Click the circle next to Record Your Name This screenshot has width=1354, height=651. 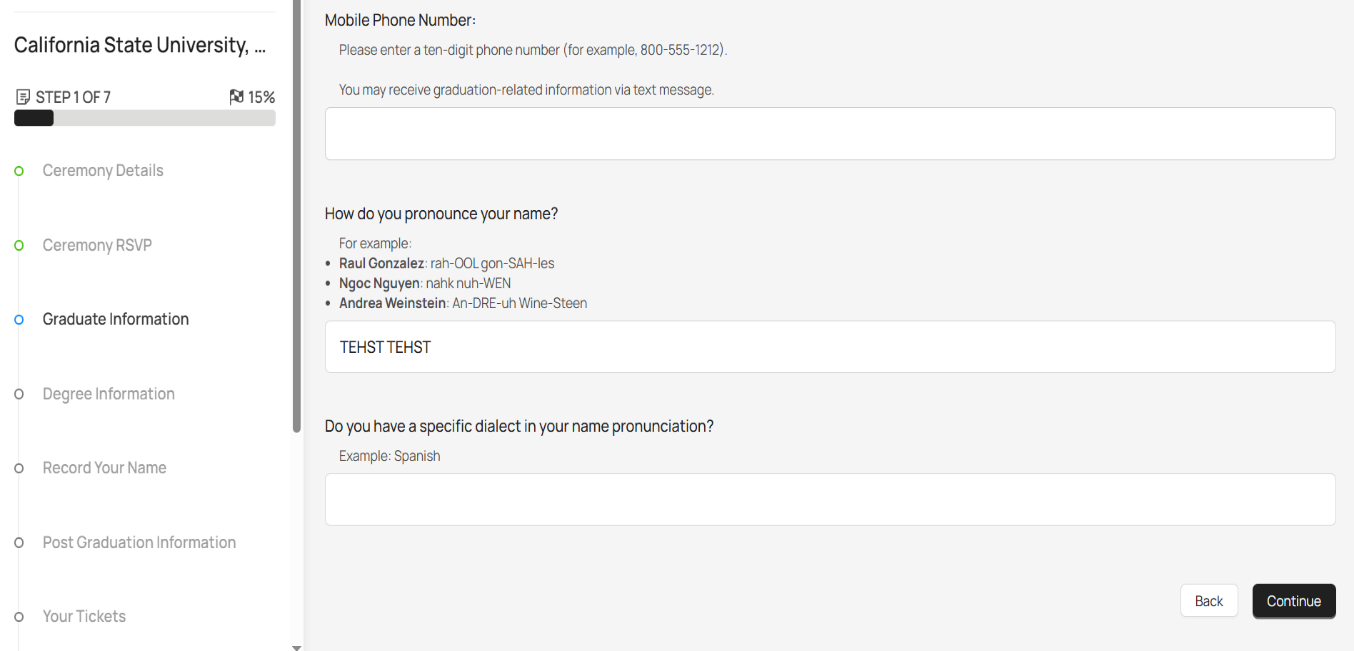point(18,468)
